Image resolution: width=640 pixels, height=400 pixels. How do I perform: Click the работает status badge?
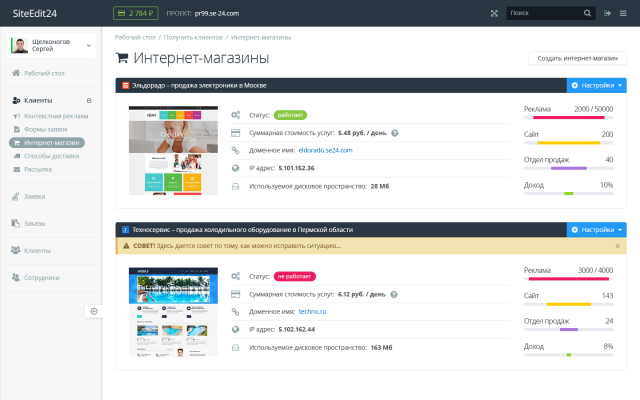pyautogui.click(x=290, y=115)
